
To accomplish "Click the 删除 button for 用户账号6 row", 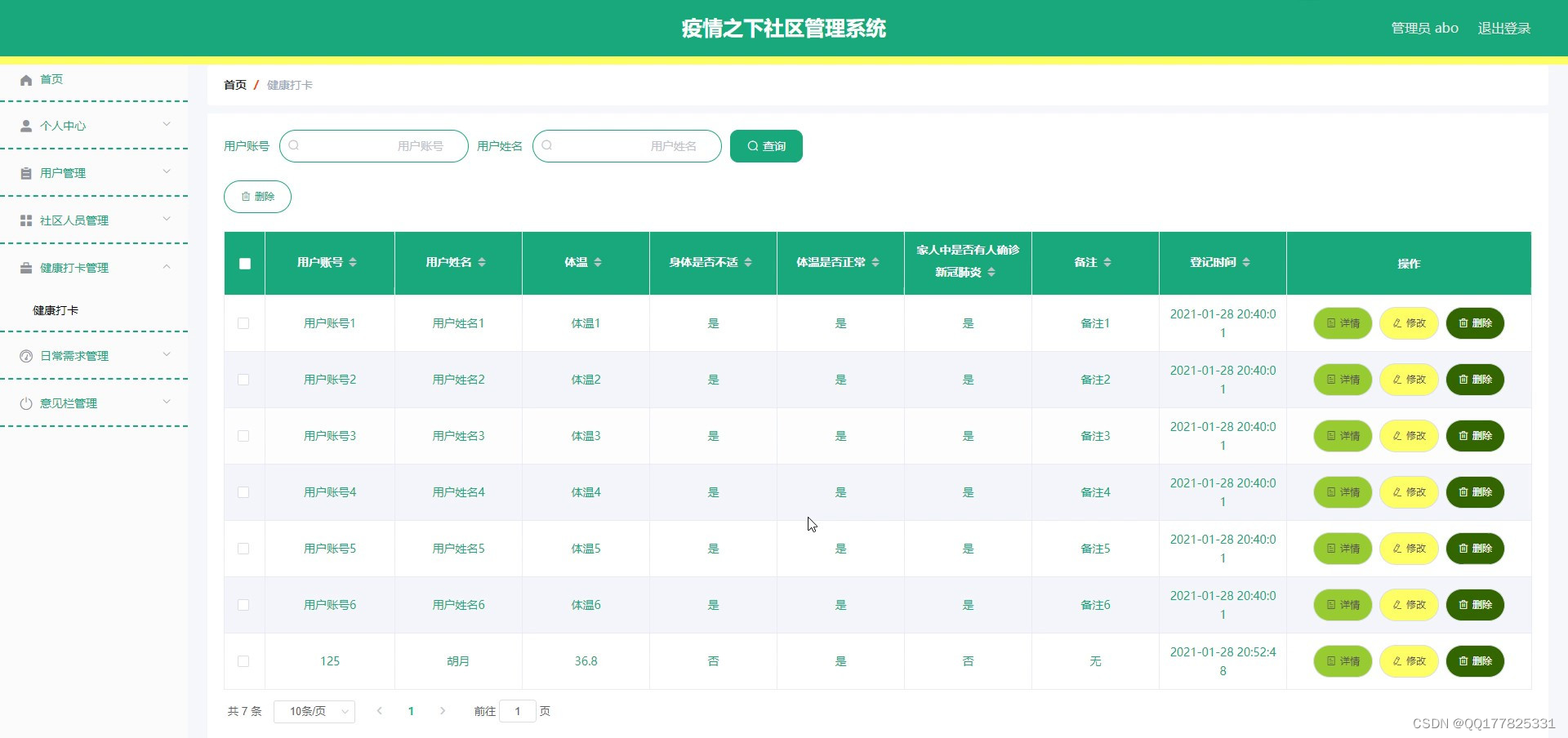I will 1475,605.
